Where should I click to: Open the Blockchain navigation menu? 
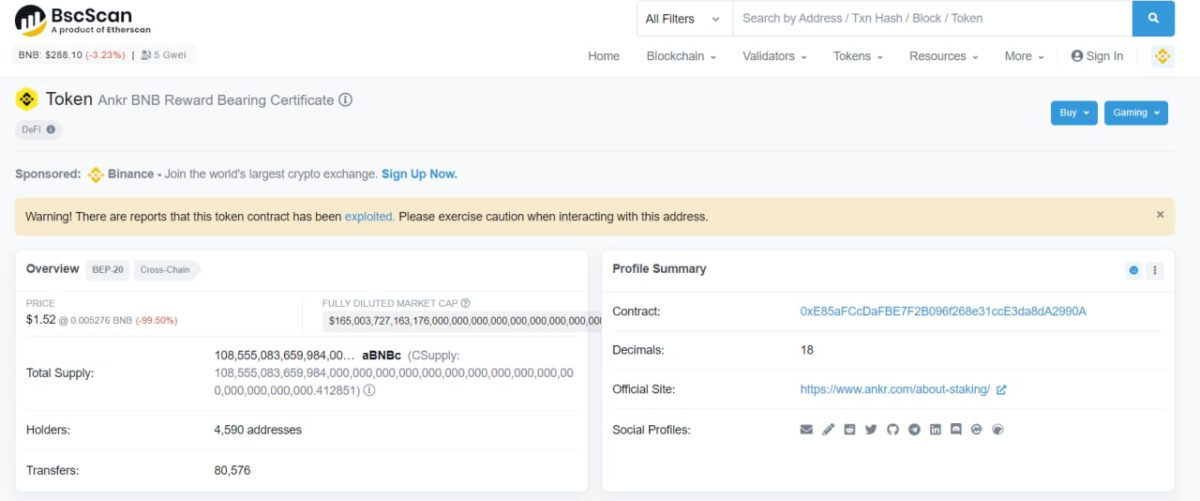pos(681,56)
